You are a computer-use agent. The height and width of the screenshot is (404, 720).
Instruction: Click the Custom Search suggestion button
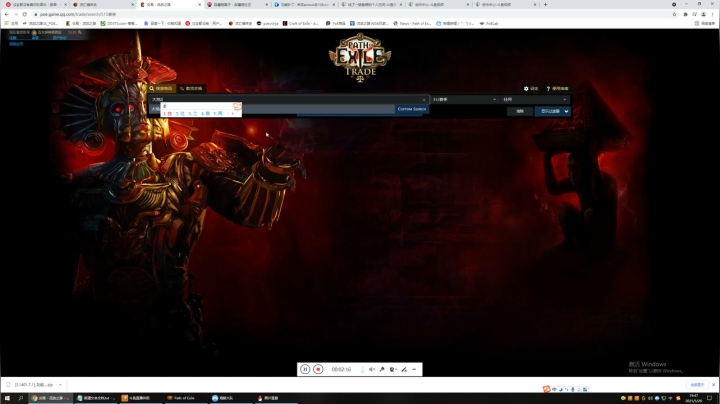tap(412, 109)
